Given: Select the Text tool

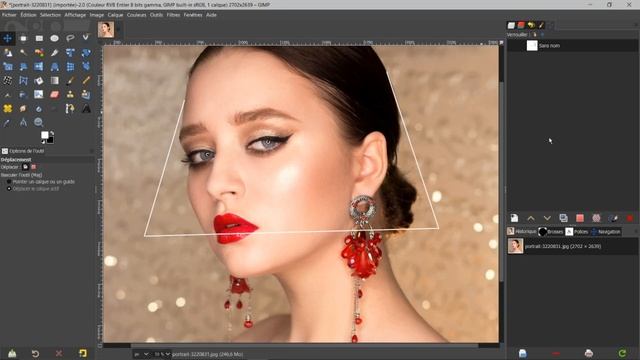Looking at the screenshot, I should [x=86, y=109].
